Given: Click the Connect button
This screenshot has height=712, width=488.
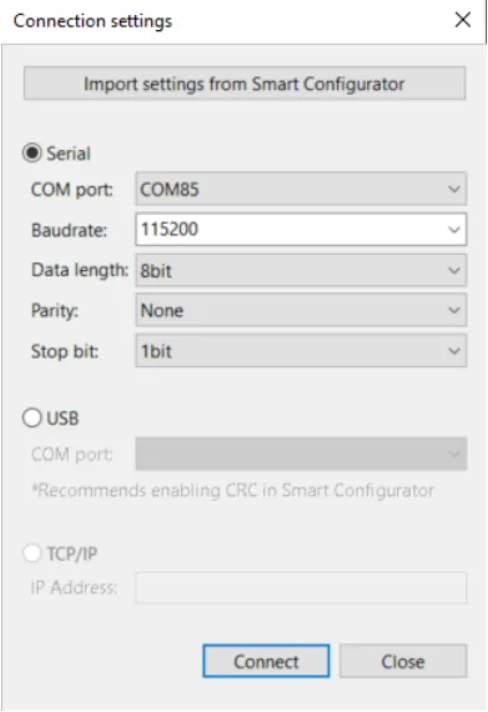Looking at the screenshot, I should coord(266,661).
